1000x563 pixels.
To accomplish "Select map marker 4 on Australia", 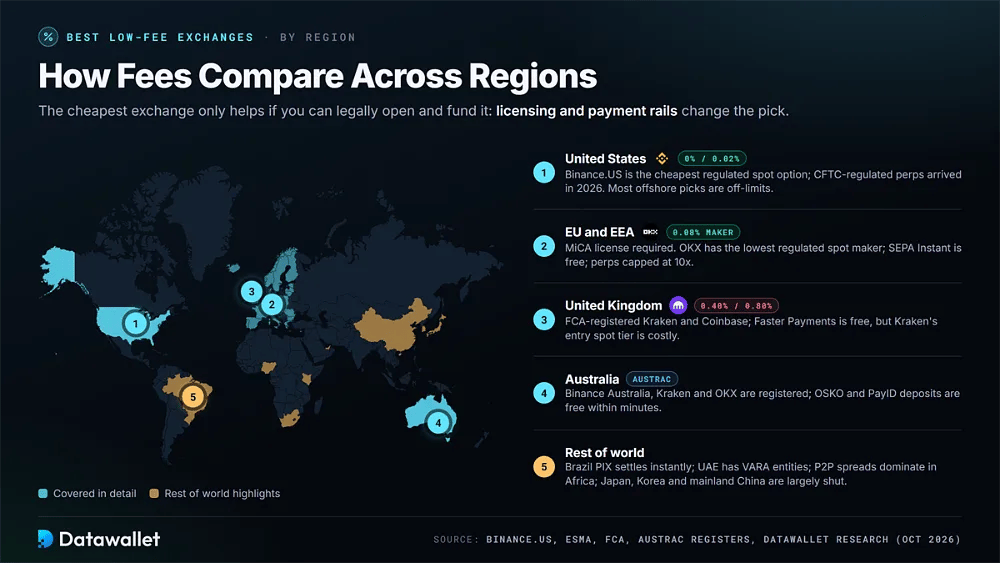I will pos(438,423).
